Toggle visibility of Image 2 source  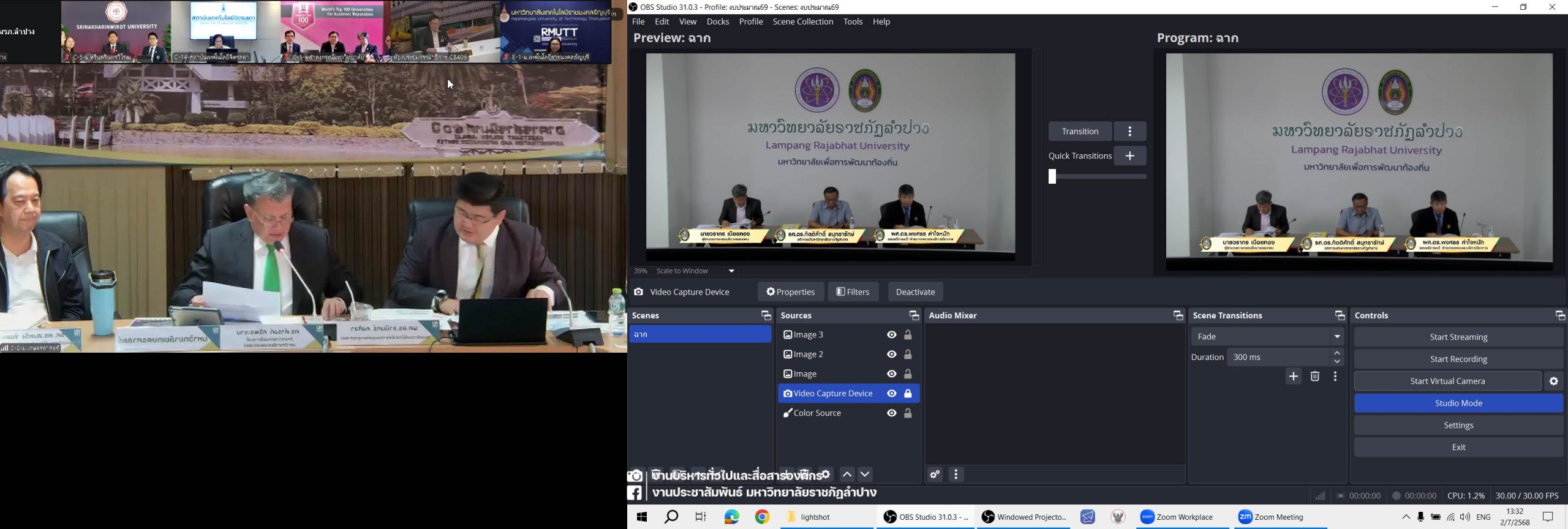891,355
